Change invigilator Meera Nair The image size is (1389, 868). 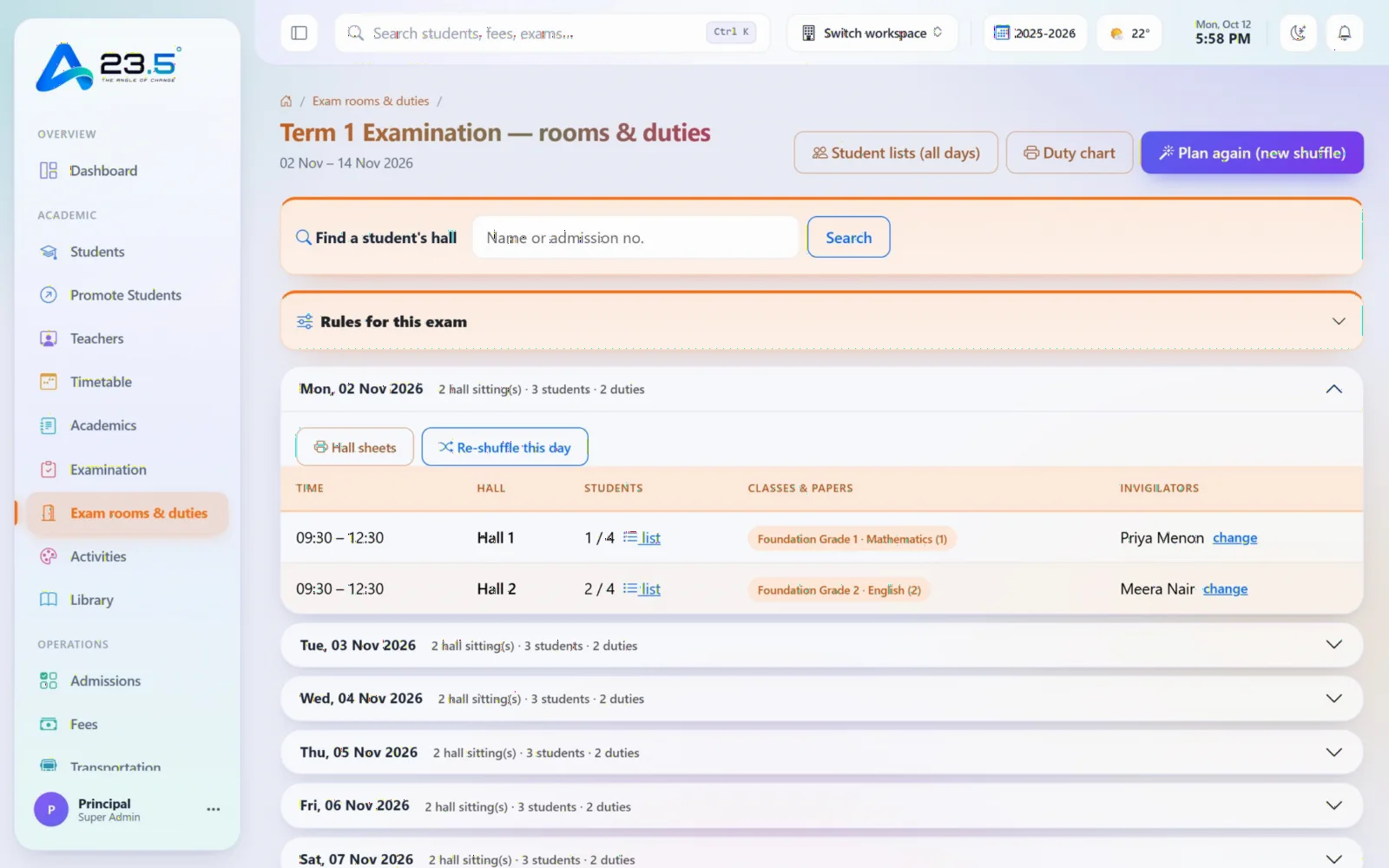(x=1225, y=589)
